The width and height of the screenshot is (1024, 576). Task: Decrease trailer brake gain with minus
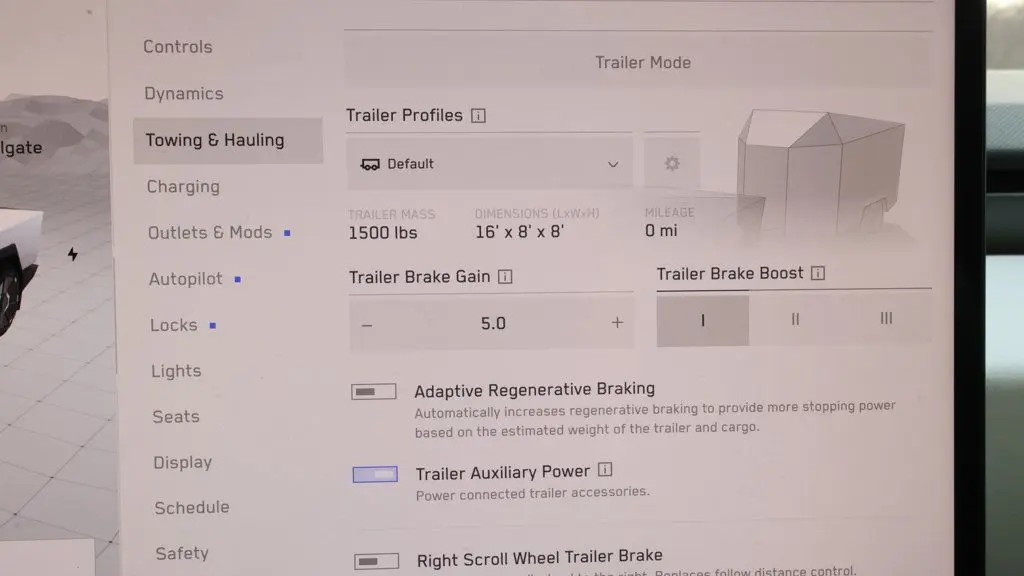(x=367, y=325)
